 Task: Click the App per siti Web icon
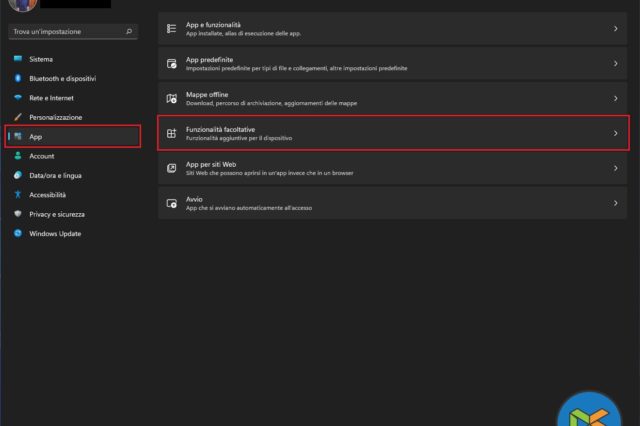tap(171, 168)
